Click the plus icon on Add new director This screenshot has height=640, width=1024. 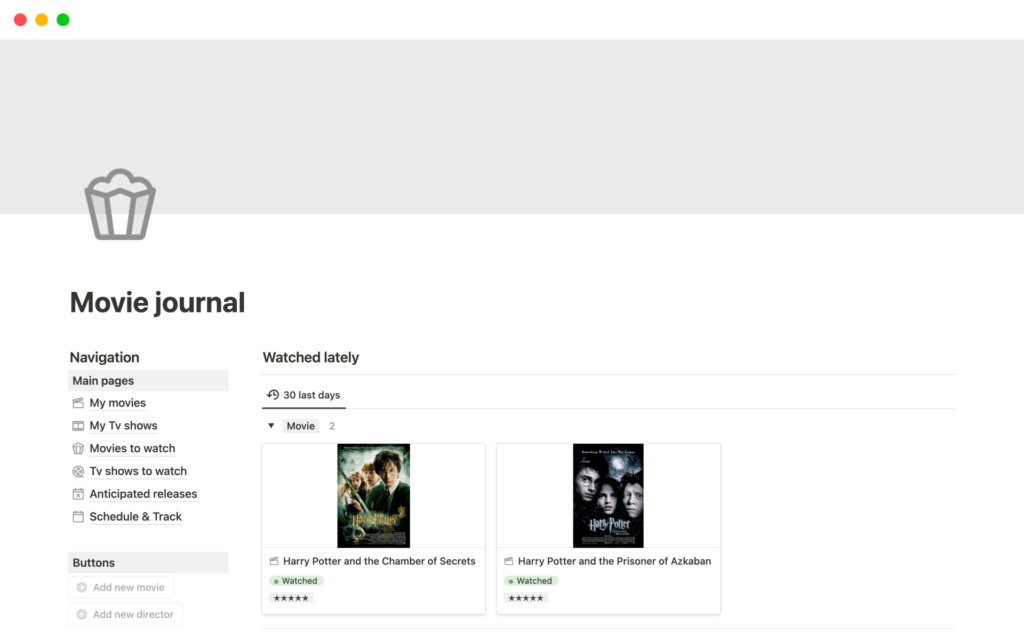82,615
